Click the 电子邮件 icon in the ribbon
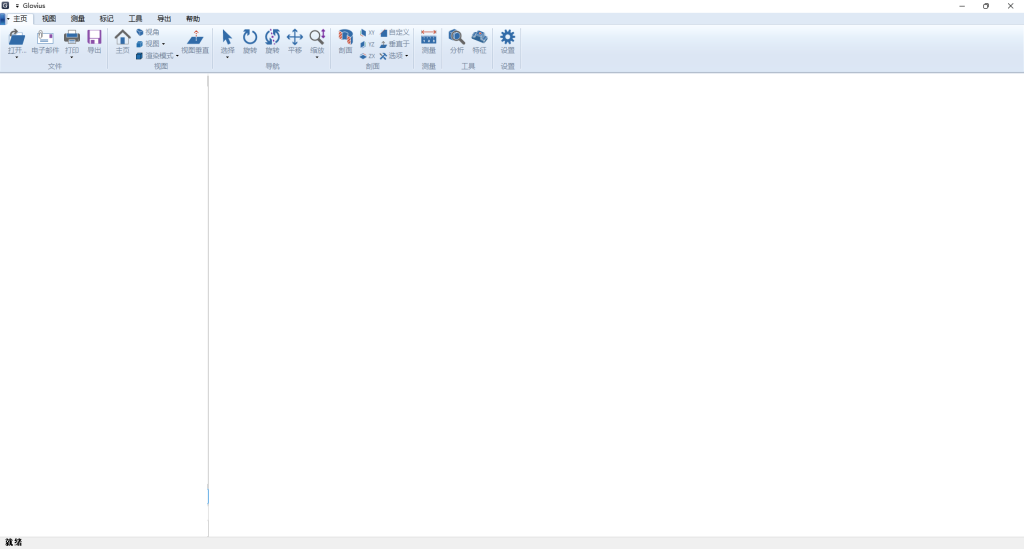Image resolution: width=1024 pixels, height=549 pixels. point(45,37)
